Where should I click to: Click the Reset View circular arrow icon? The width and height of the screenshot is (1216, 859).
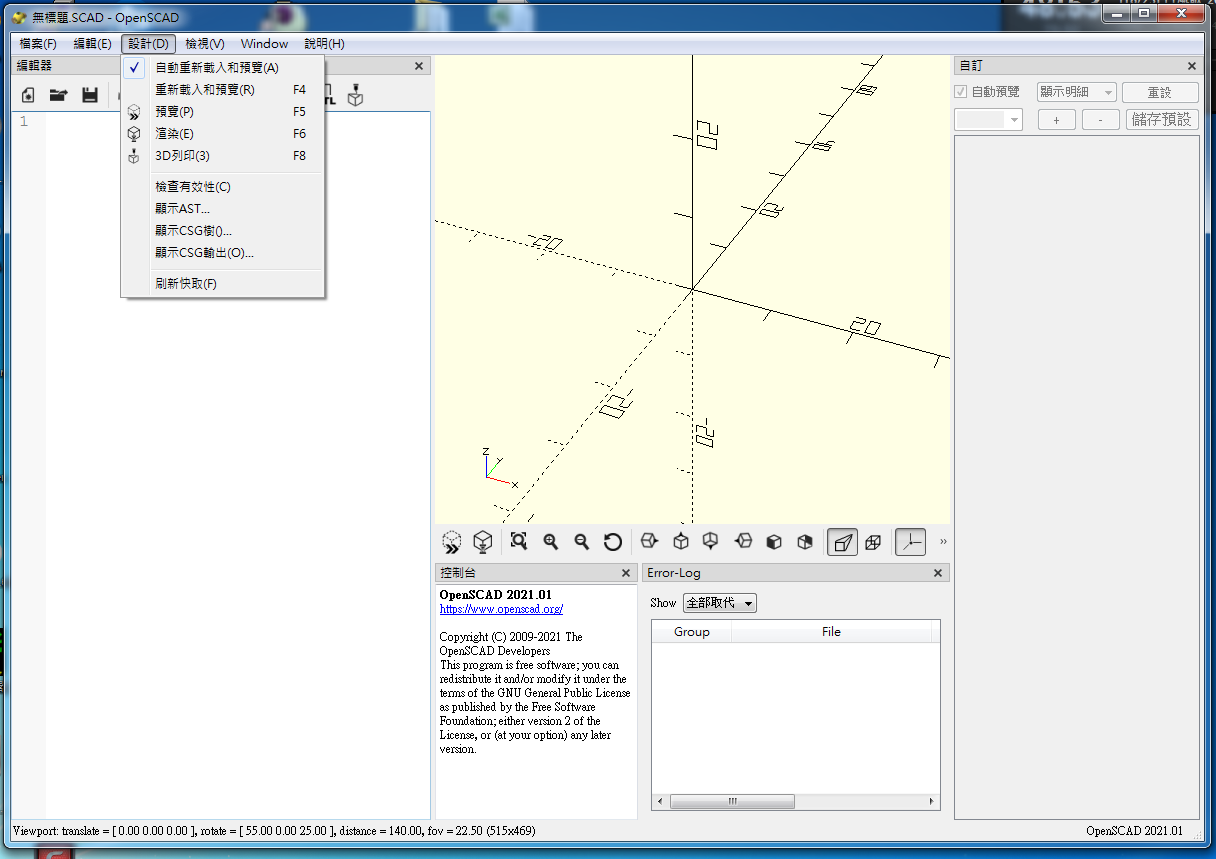tap(613, 541)
